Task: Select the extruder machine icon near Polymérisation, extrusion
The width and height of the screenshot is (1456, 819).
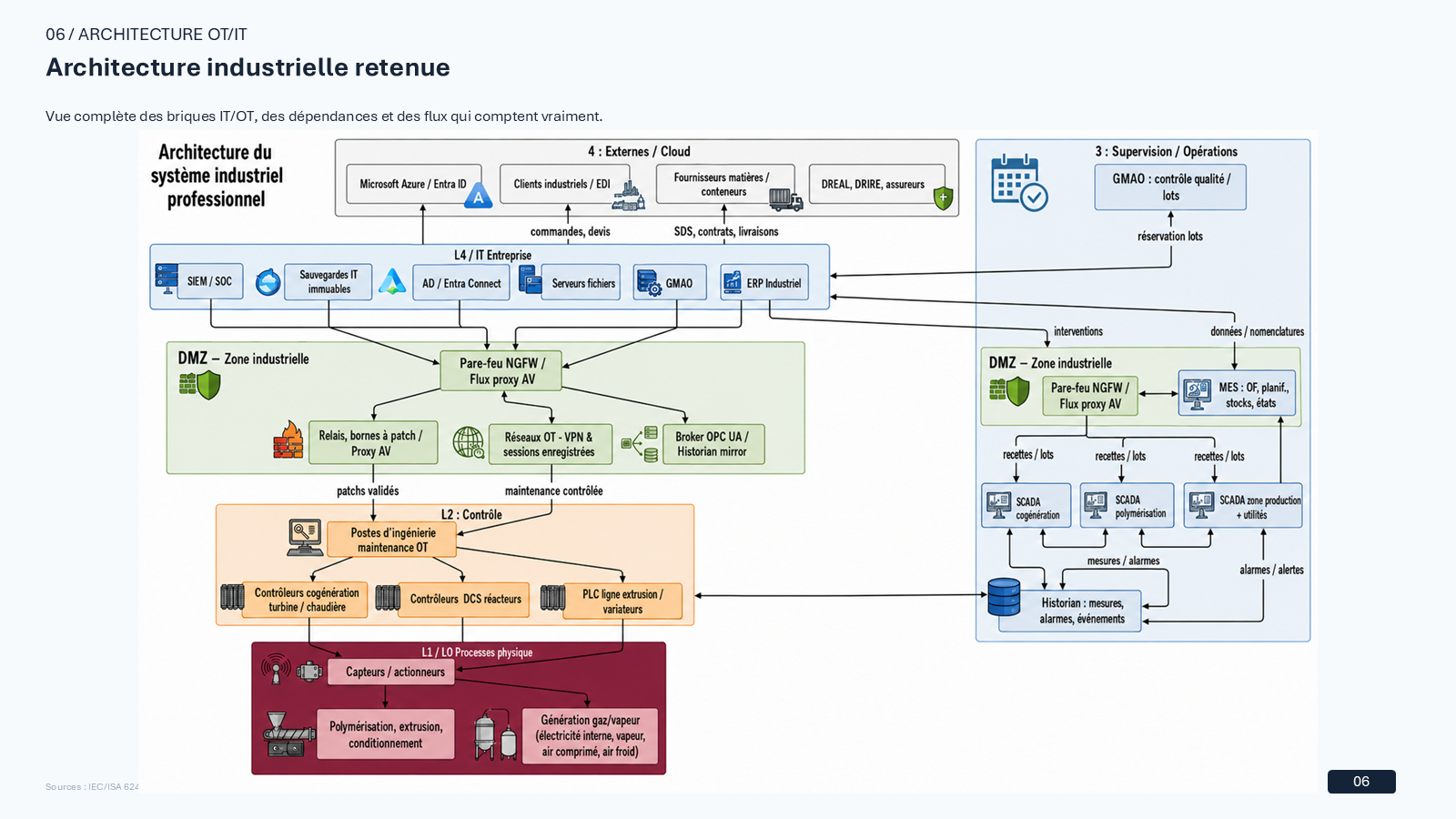Action: [289, 734]
